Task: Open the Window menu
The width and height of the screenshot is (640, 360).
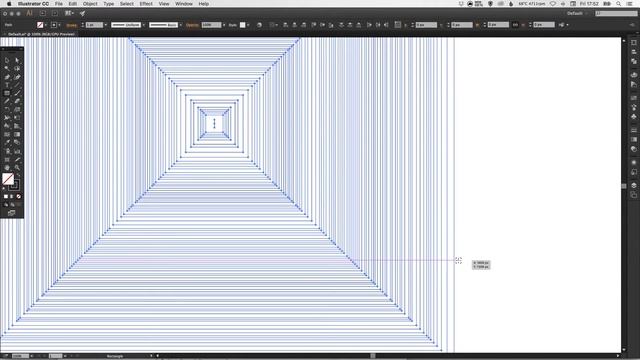Action: (184, 4)
